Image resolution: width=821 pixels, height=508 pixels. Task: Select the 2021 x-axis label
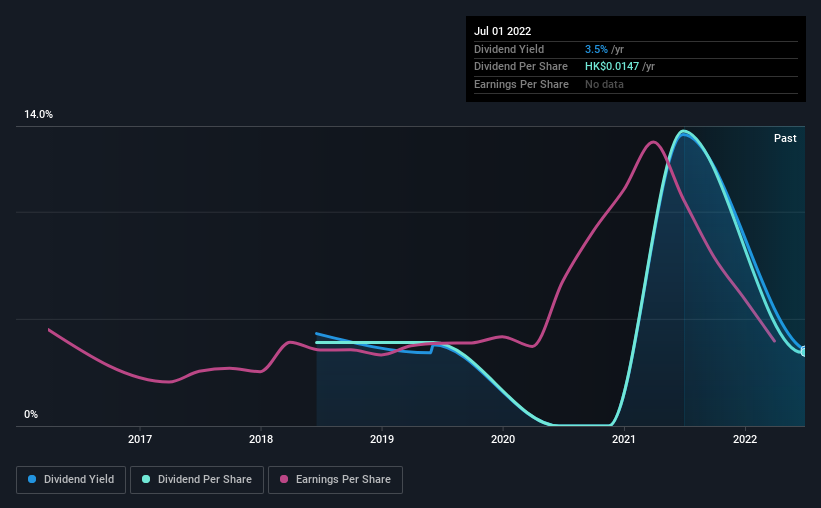(x=624, y=439)
